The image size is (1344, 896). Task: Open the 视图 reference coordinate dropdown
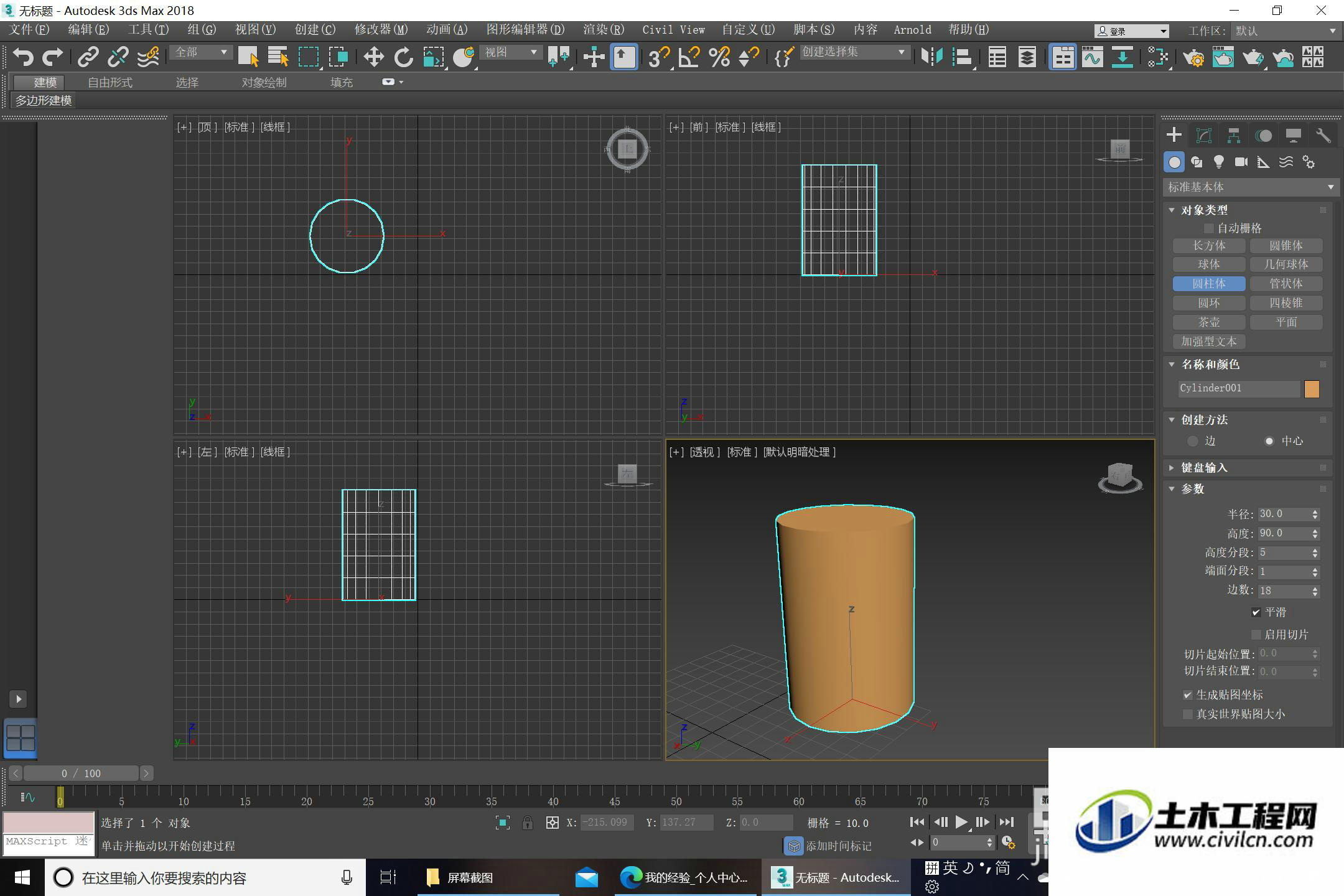click(511, 52)
